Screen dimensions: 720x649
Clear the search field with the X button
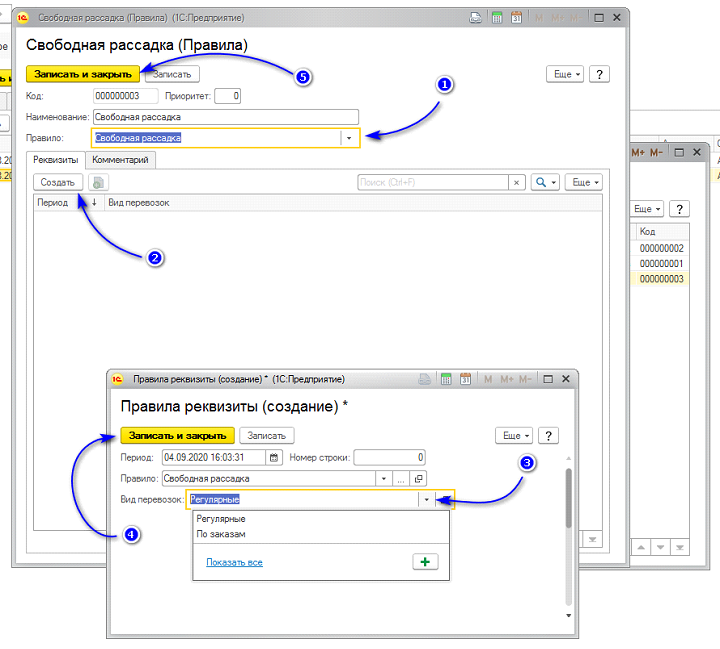pos(516,183)
